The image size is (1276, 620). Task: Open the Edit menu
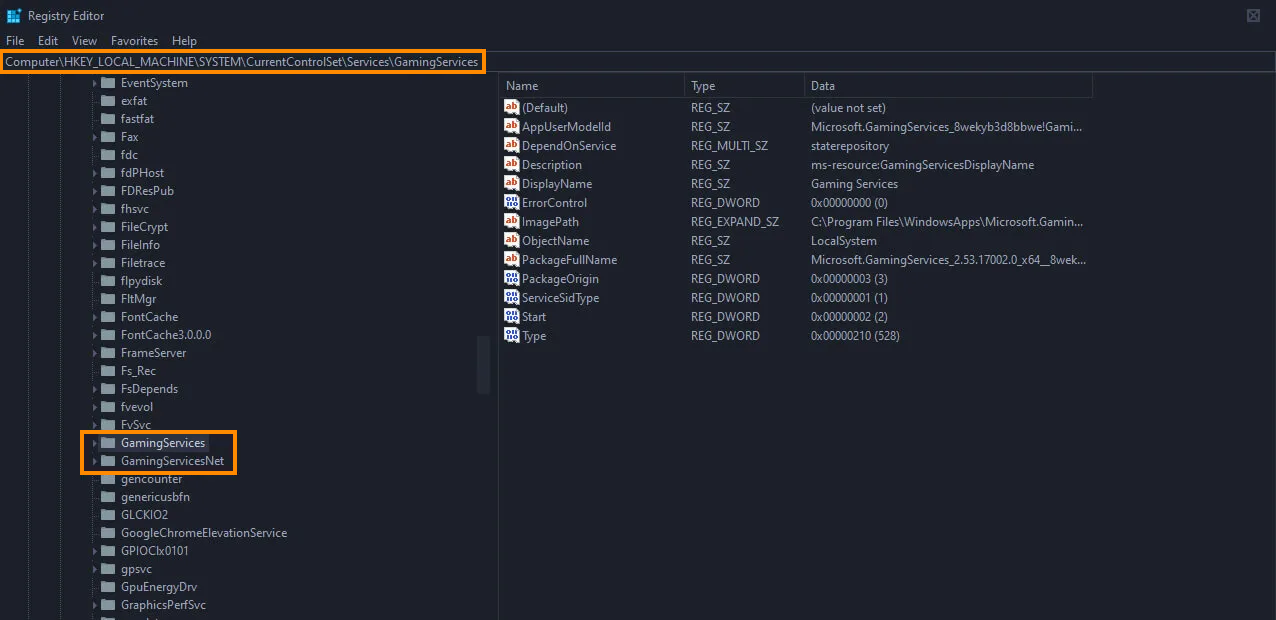(x=48, y=41)
